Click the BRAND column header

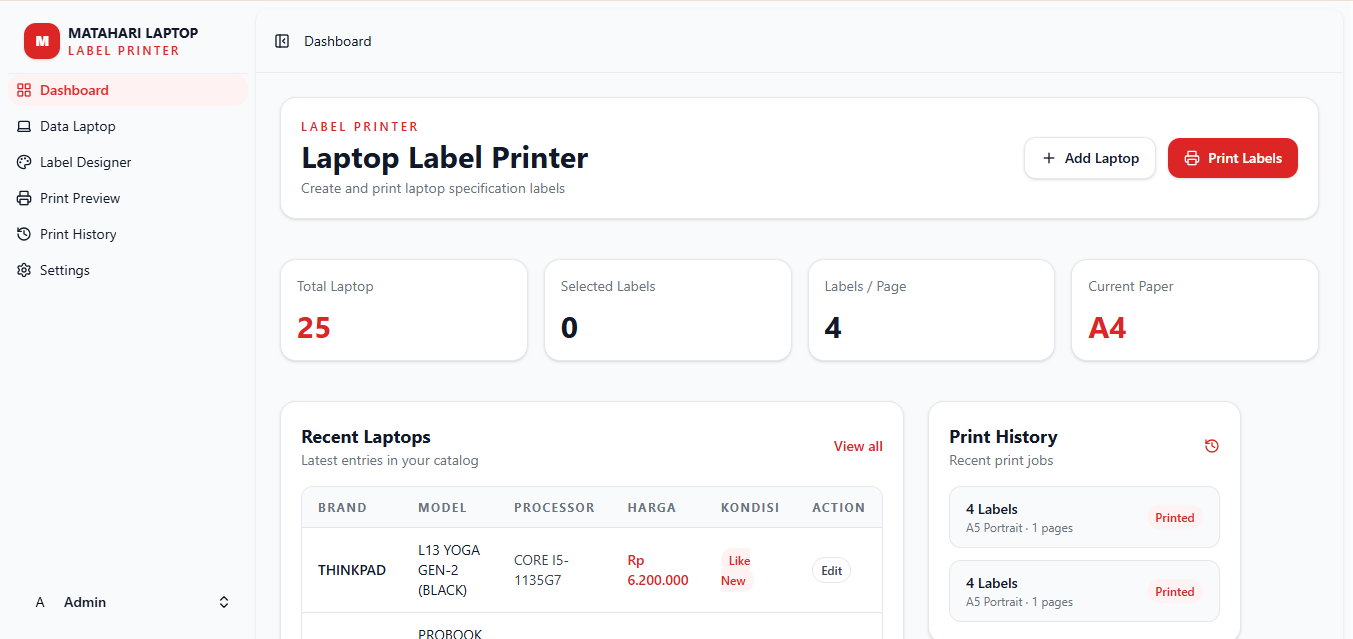click(342, 507)
